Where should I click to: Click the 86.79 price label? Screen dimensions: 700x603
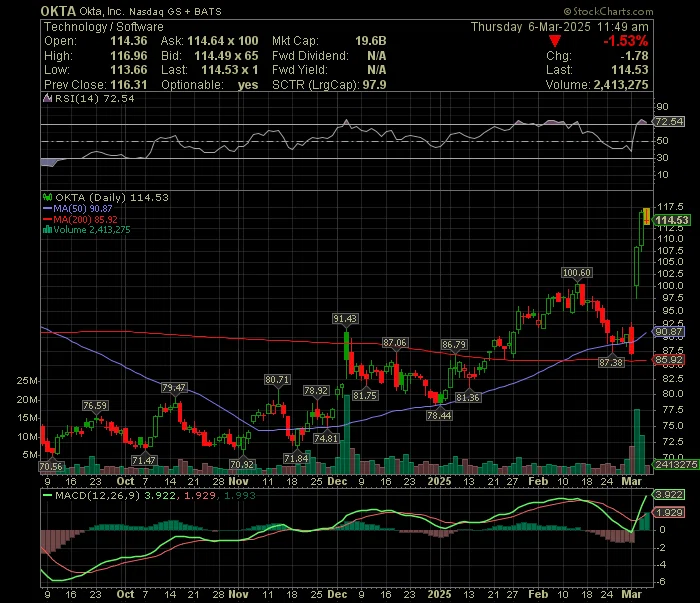click(x=454, y=345)
